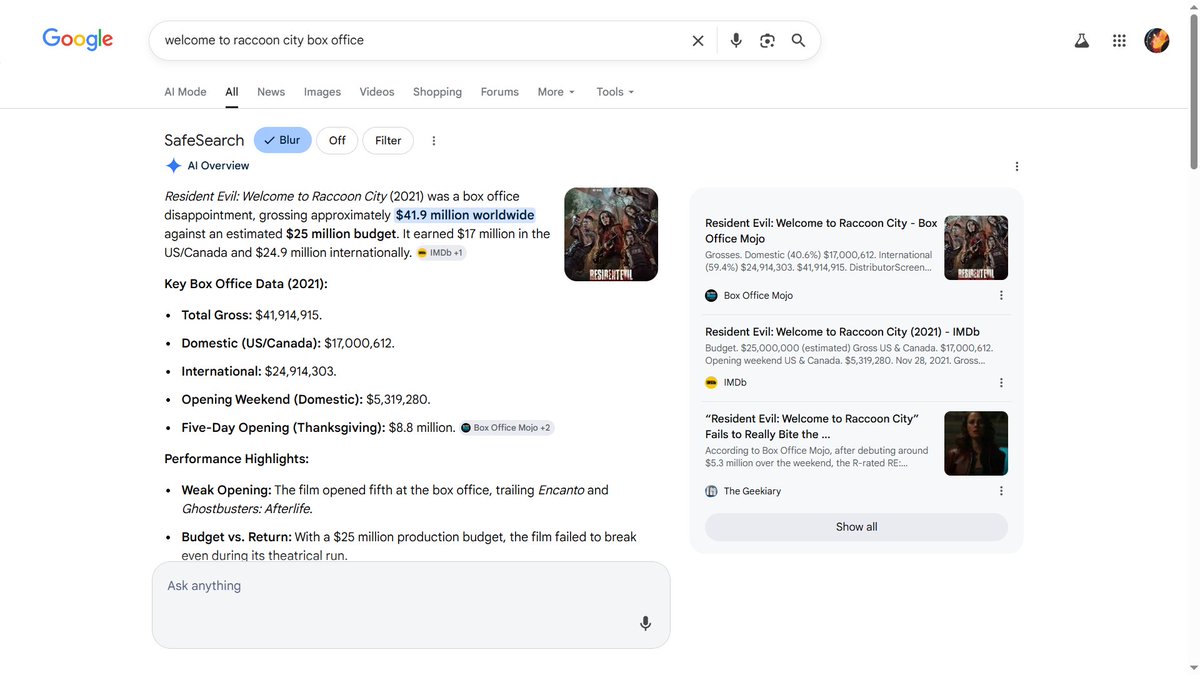
Task: Switch to AI Mode tab
Action: [185, 92]
